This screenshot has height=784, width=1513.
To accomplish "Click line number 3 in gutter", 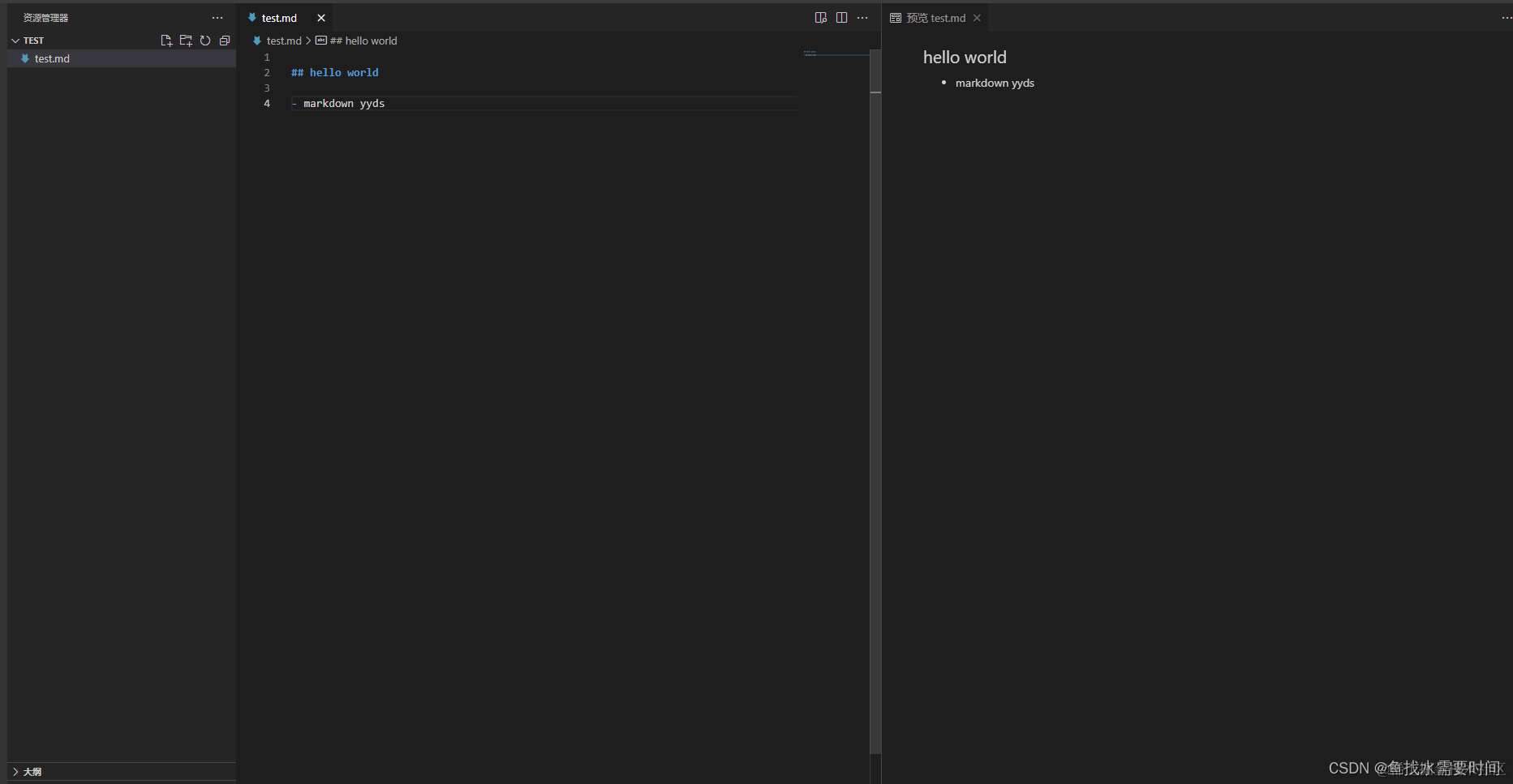I will pos(267,88).
